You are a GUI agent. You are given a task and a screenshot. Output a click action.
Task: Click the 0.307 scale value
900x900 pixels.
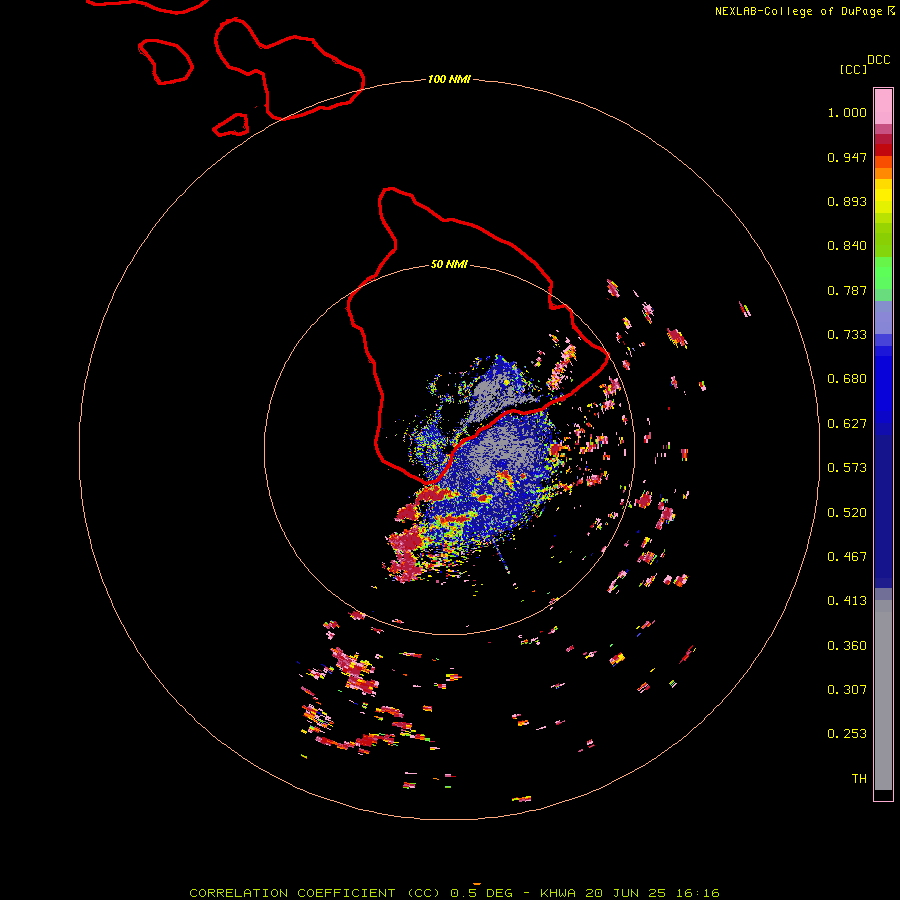pyautogui.click(x=847, y=690)
